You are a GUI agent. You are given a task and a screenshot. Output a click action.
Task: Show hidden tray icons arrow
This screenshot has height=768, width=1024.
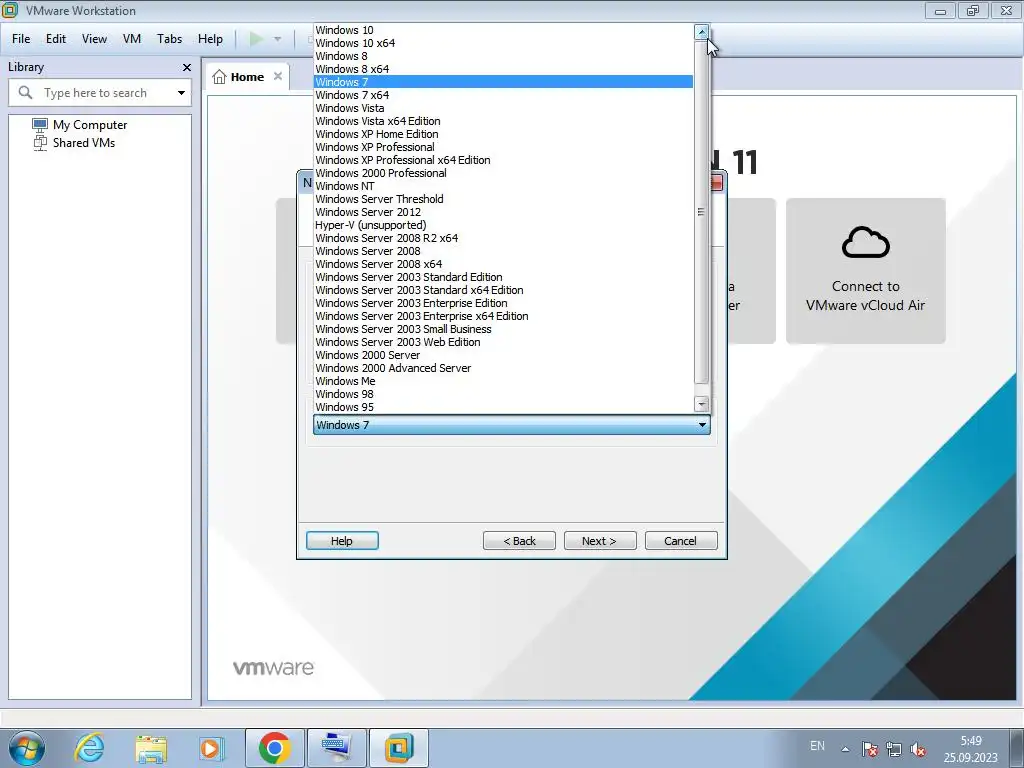(x=845, y=749)
